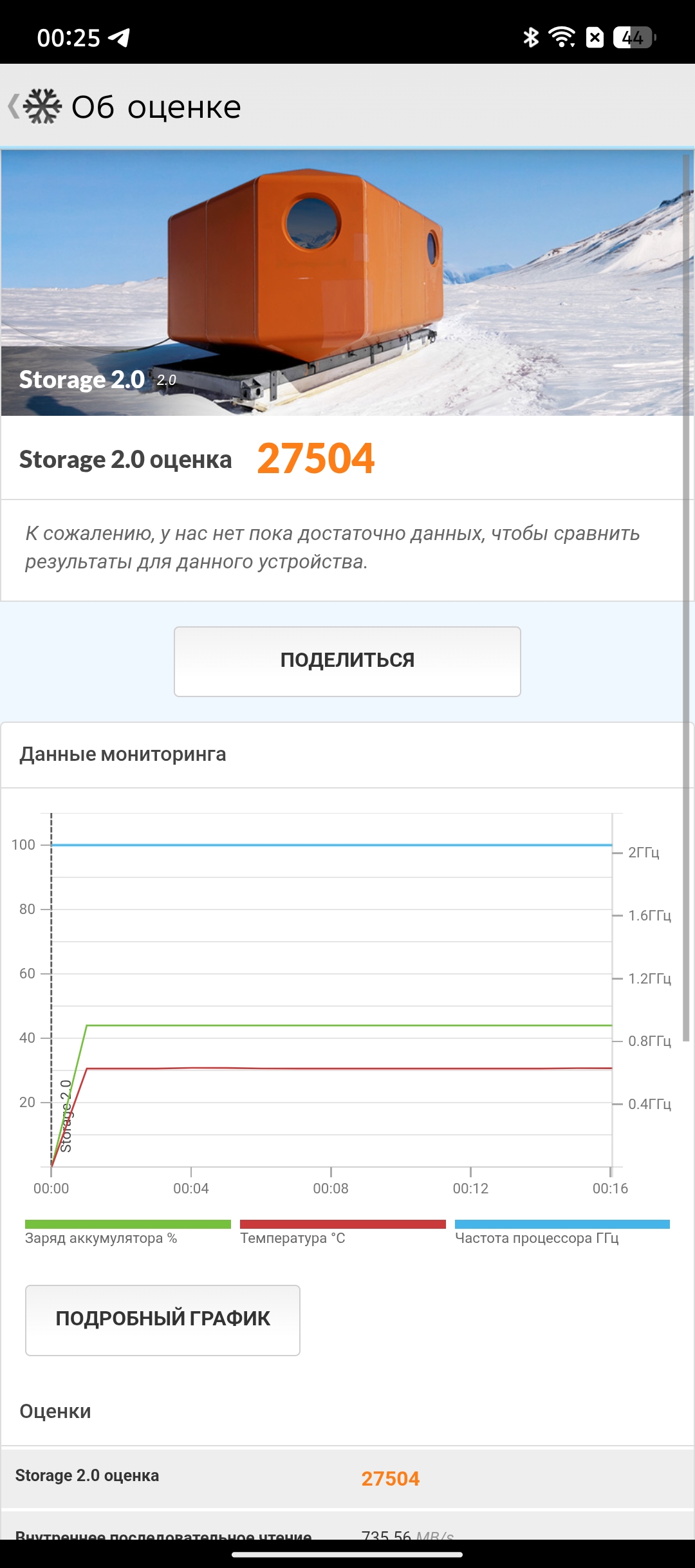Click the vertical scrollbar on right edge
Screen dimensions: 695x1568
(x=686, y=597)
